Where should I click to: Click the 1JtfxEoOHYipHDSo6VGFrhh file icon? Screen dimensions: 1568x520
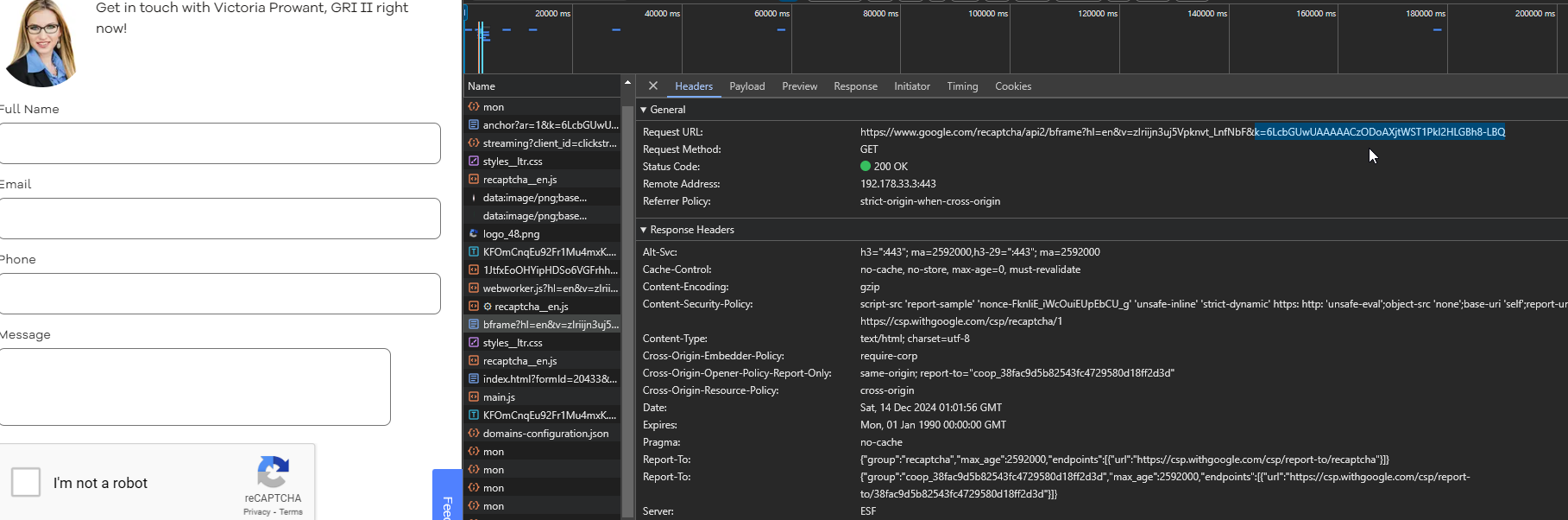tap(474, 270)
